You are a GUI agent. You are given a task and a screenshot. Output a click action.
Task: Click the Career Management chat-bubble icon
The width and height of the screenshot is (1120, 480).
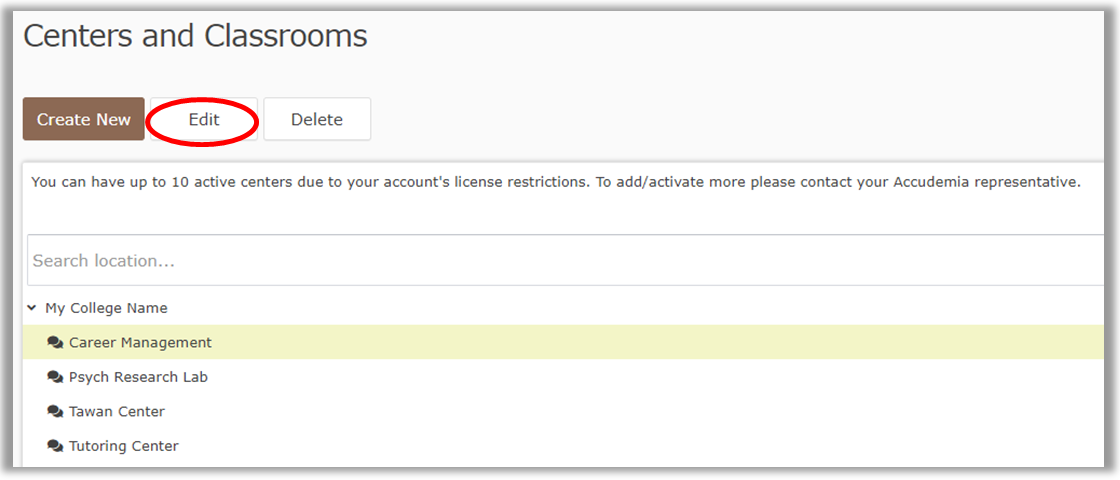tap(55, 342)
